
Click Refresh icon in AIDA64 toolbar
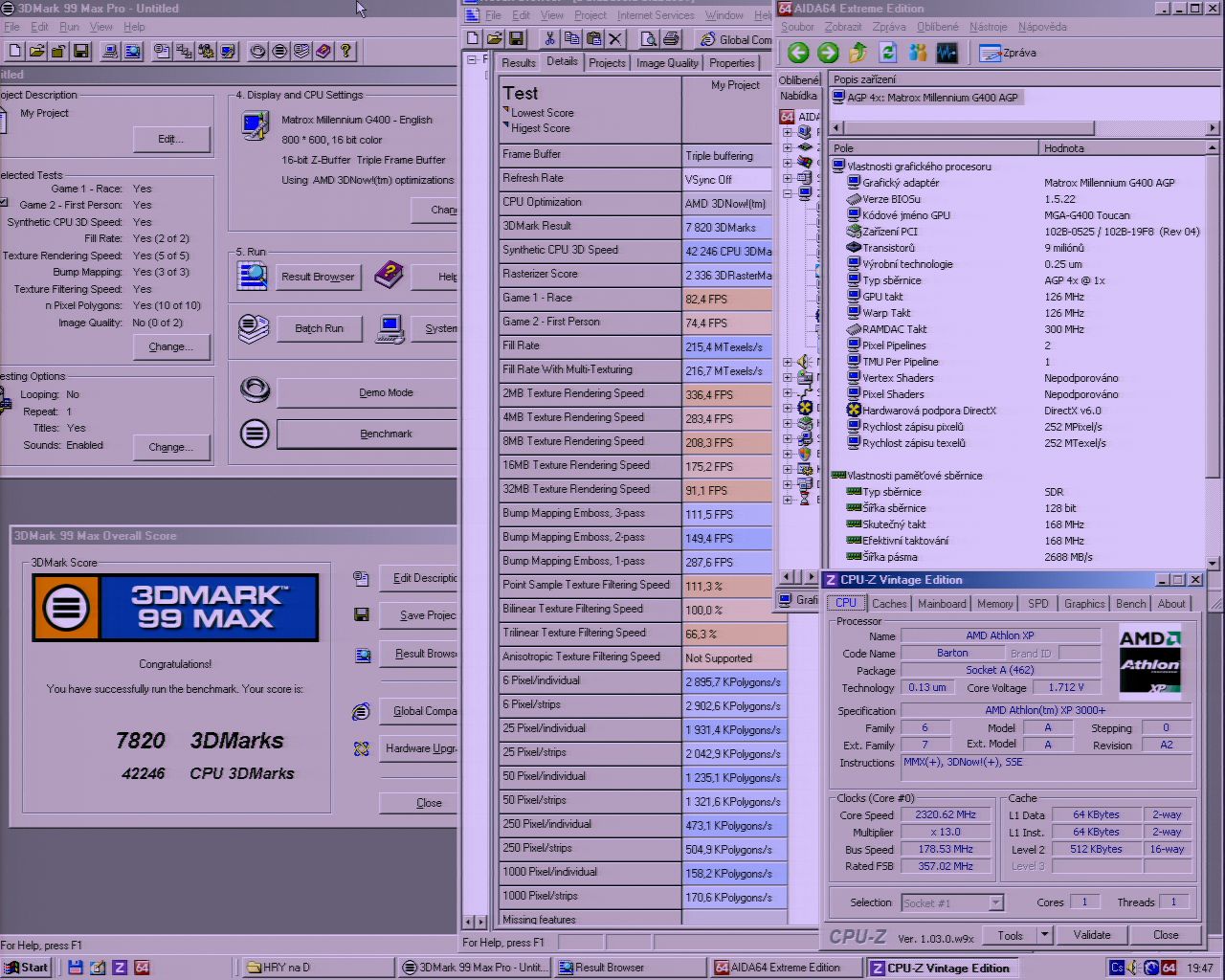888,53
